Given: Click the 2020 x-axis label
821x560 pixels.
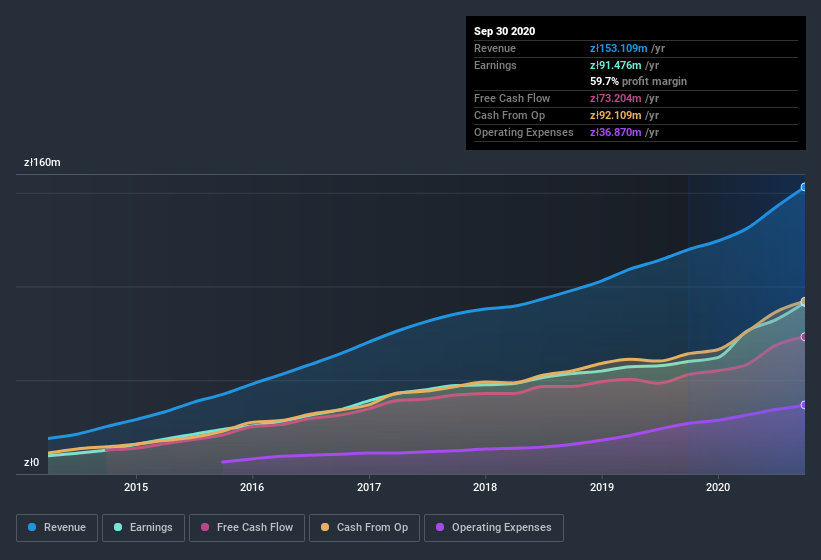Looking at the screenshot, I should tap(718, 487).
